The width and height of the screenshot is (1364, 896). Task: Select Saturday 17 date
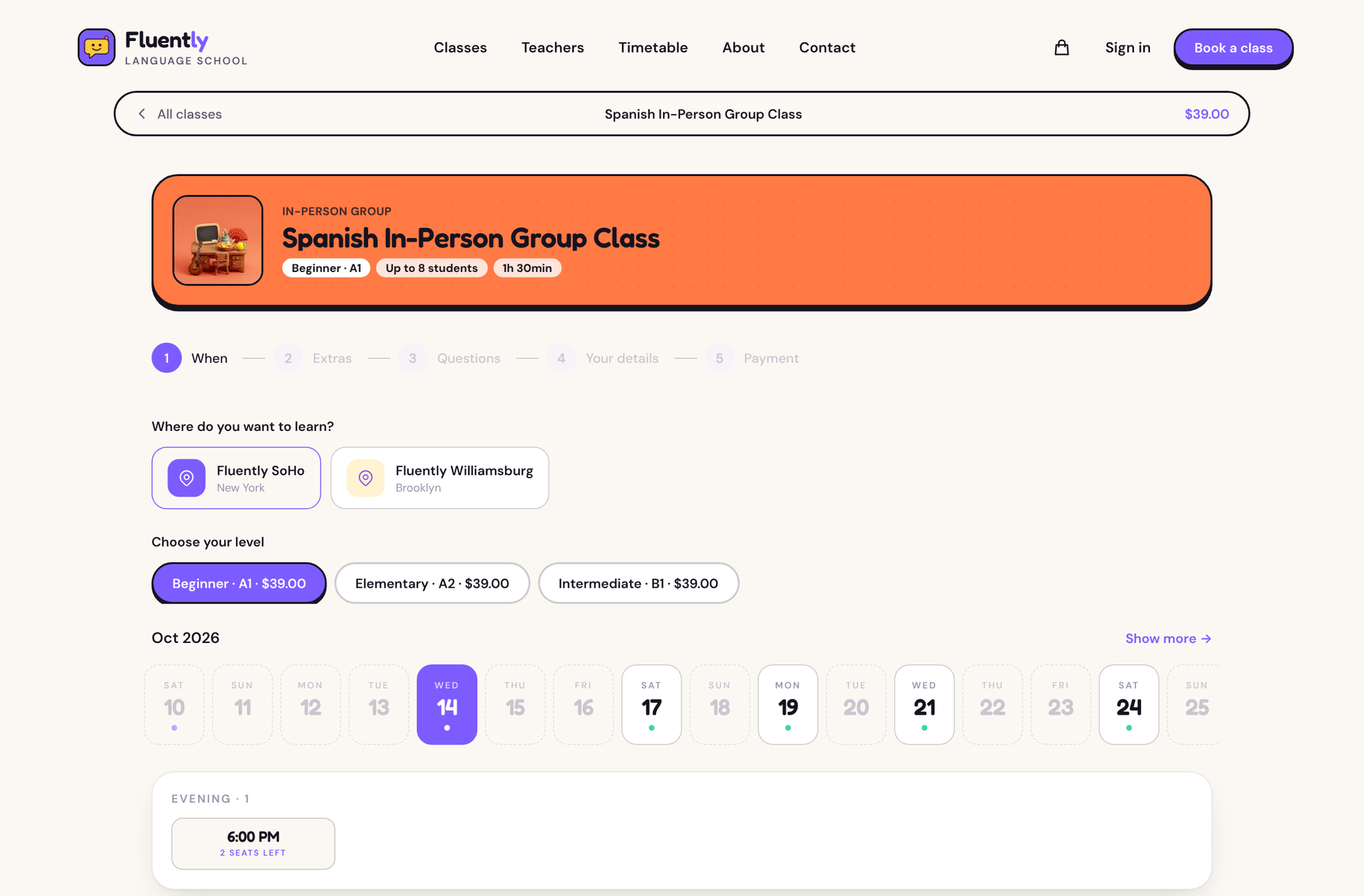tap(651, 704)
